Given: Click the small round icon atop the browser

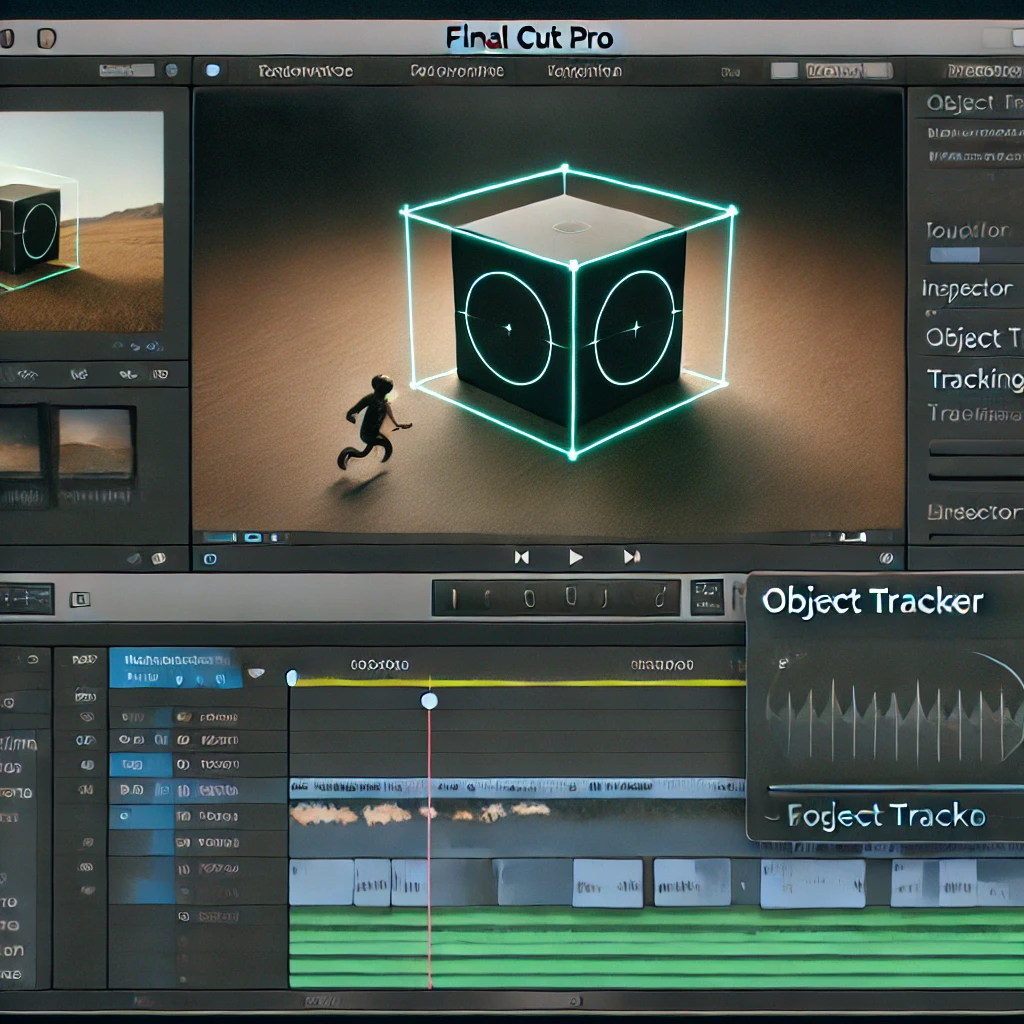Looking at the screenshot, I should [x=172, y=70].
